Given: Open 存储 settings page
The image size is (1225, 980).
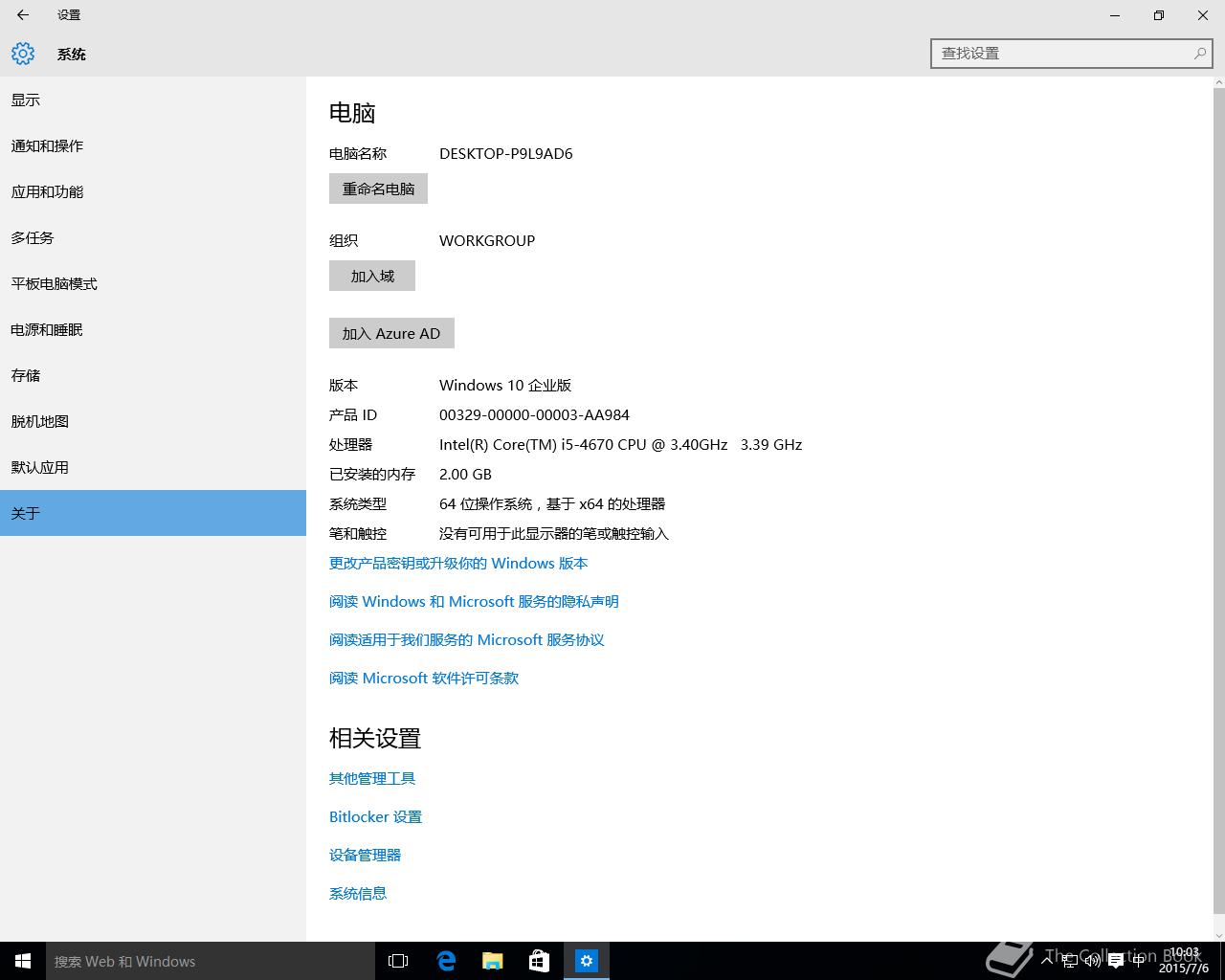Looking at the screenshot, I should pos(153,375).
